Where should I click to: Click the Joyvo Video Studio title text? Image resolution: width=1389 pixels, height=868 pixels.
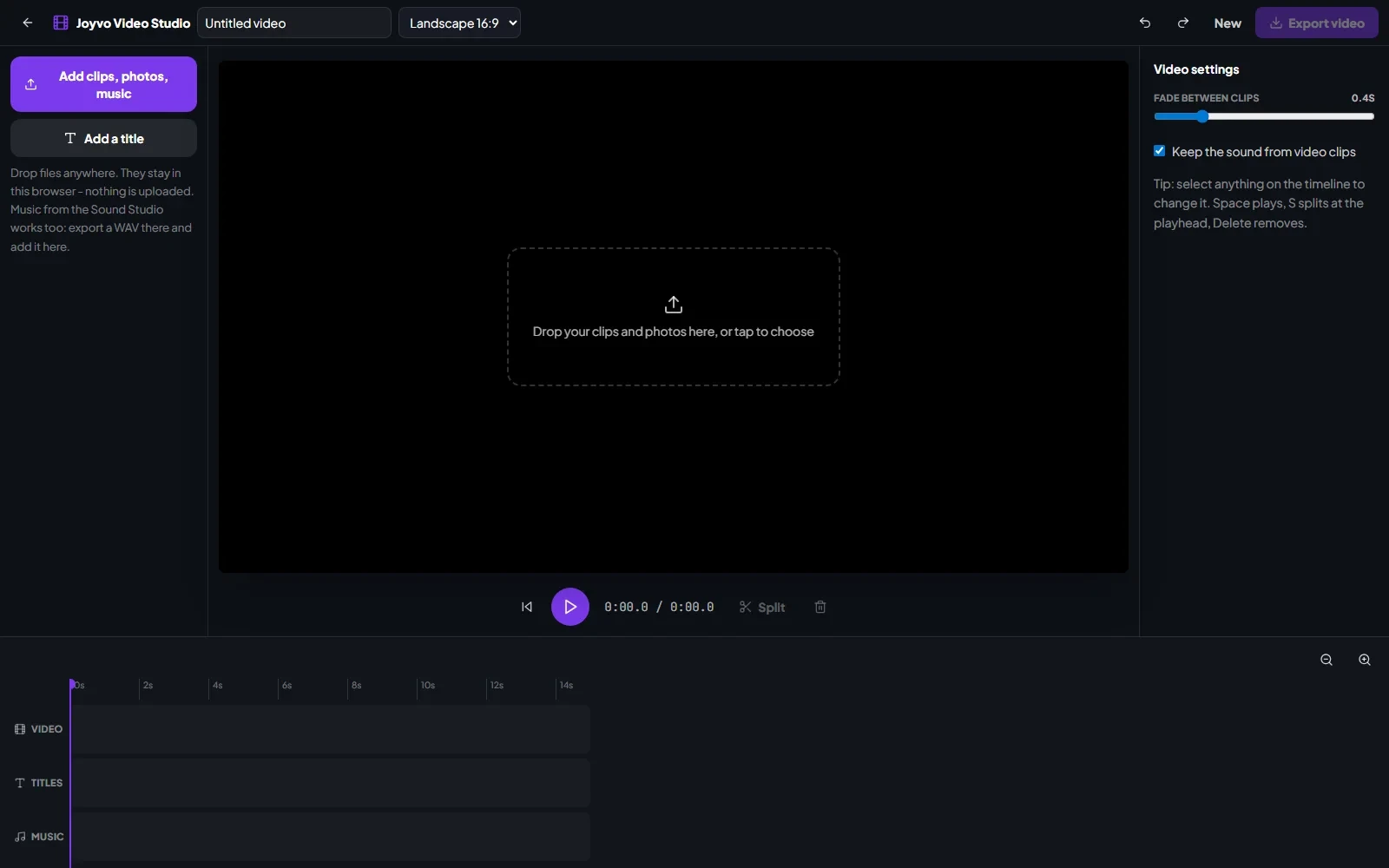coord(133,23)
